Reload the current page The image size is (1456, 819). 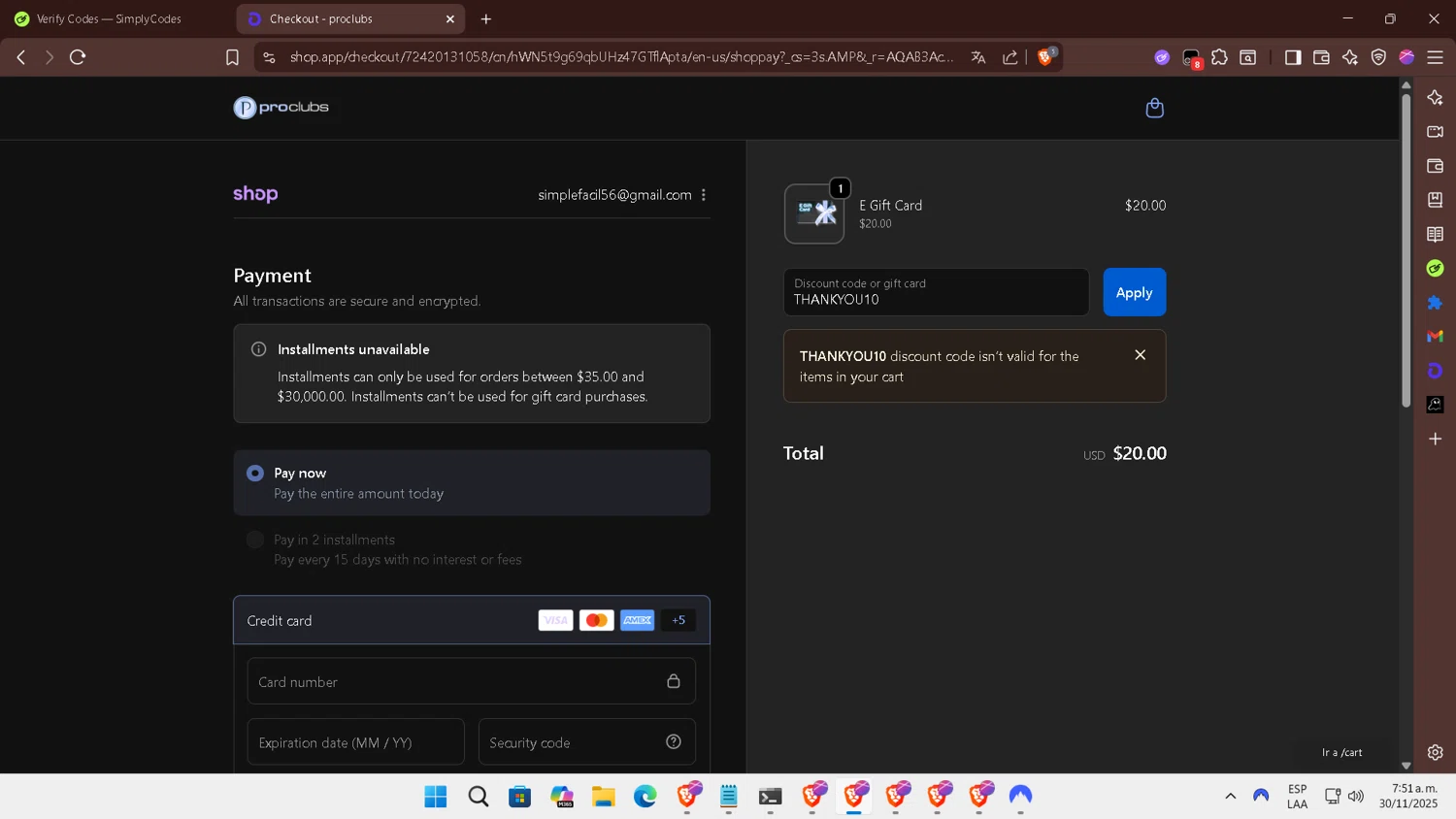pyautogui.click(x=78, y=57)
